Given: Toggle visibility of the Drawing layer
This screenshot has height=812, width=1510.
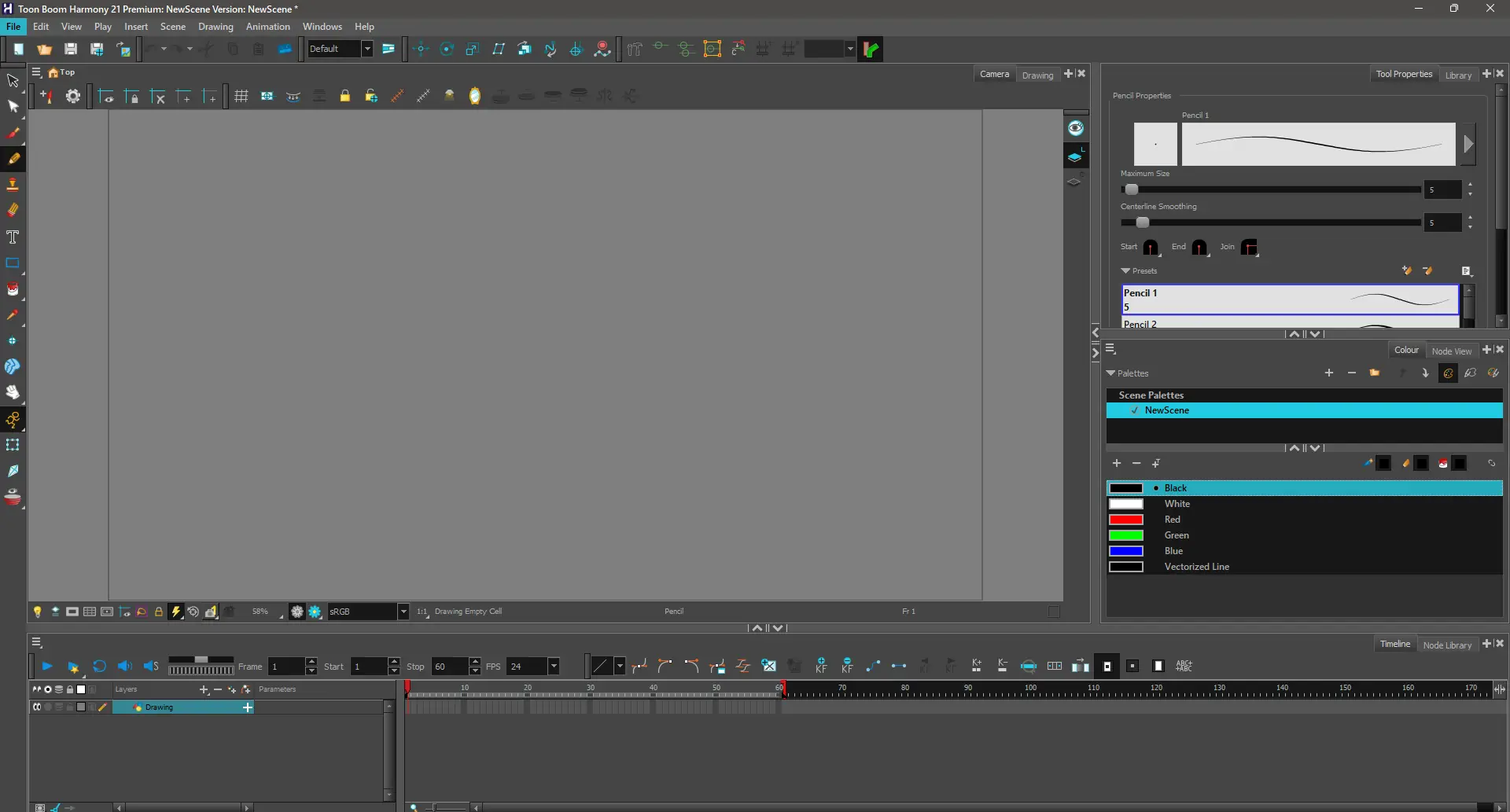Looking at the screenshot, I should coord(37,707).
